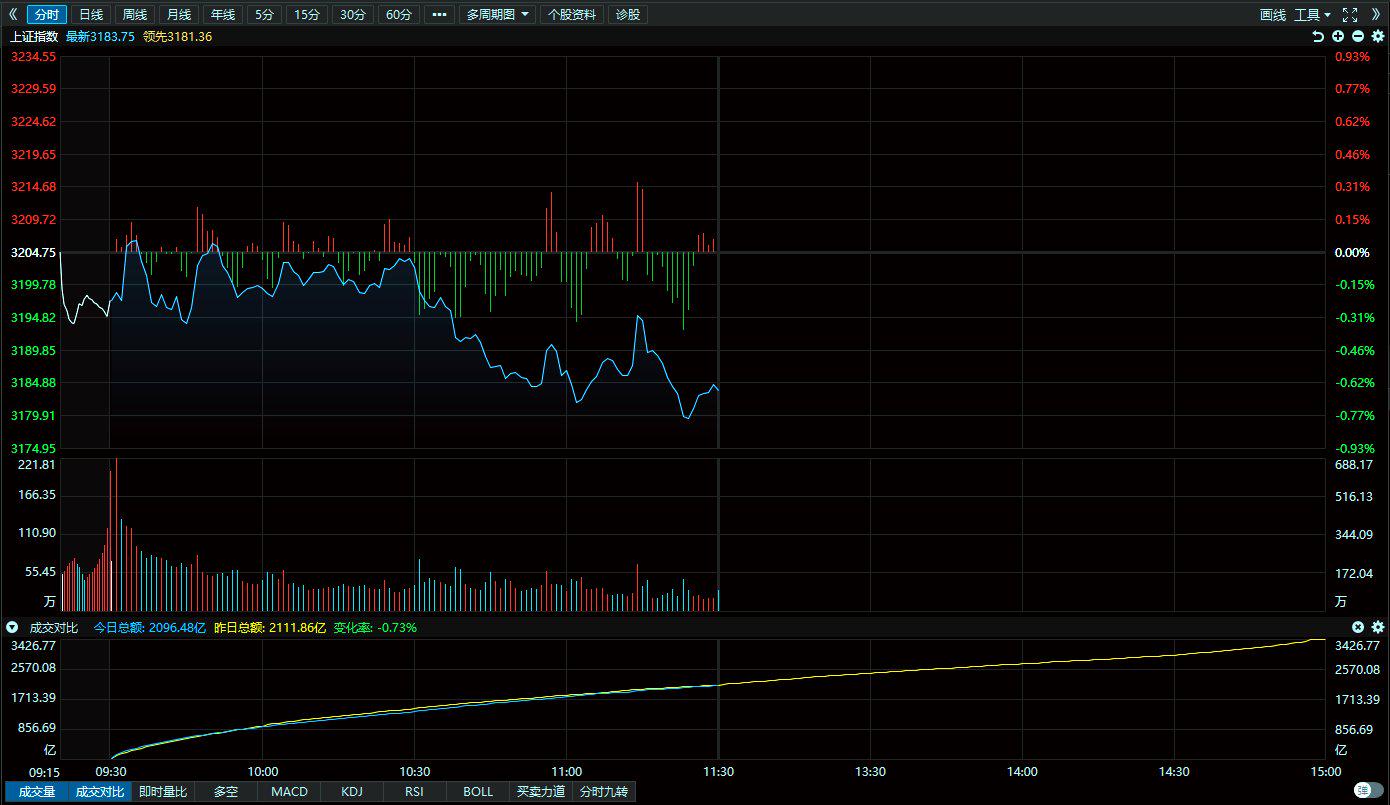Zoom in chart with the plus icon
This screenshot has width=1390, height=805.
1338,36
